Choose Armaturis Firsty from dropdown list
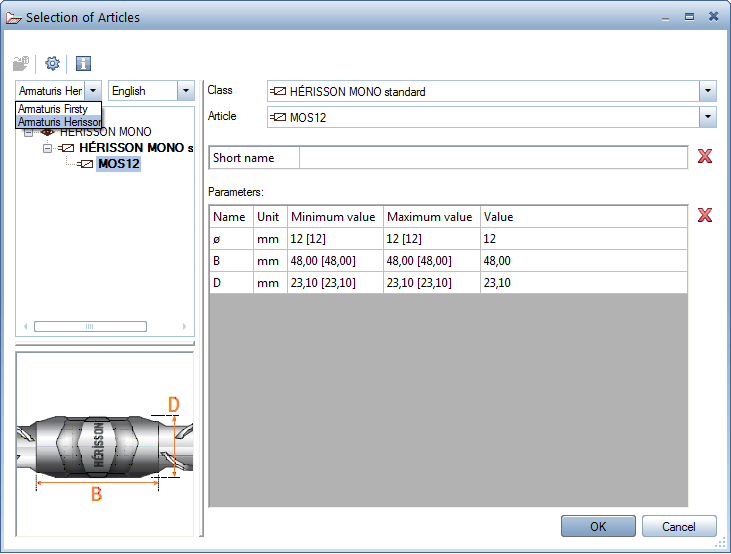The width and height of the screenshot is (731, 554). (x=53, y=109)
